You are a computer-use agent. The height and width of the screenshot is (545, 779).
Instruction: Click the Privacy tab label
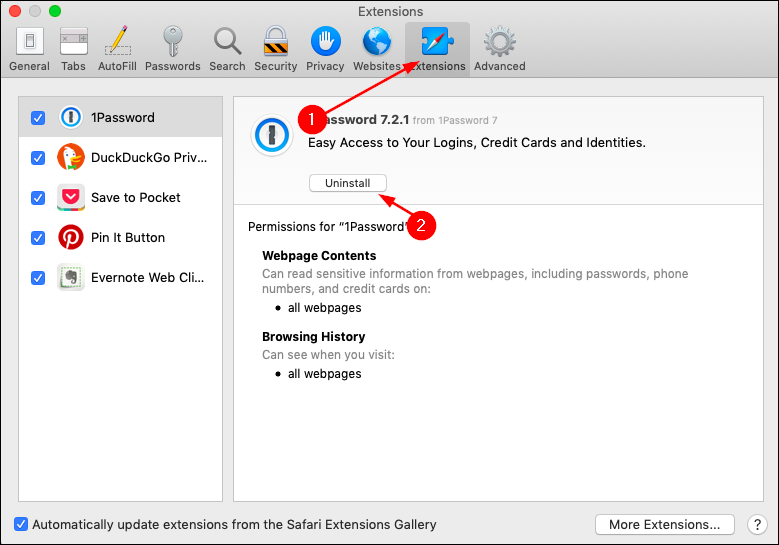325,66
